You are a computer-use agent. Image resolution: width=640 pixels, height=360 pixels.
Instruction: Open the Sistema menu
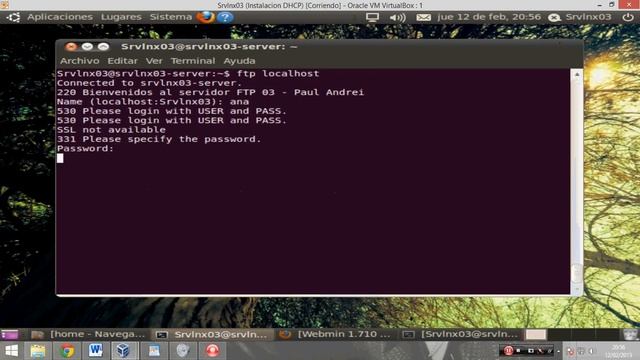[x=171, y=17]
